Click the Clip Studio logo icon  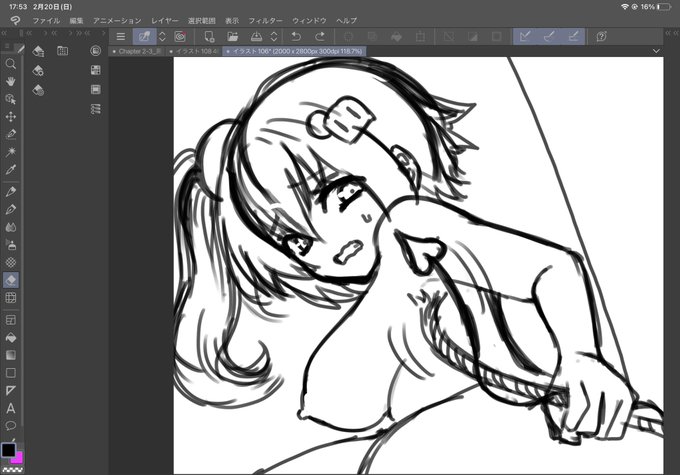tap(15, 20)
